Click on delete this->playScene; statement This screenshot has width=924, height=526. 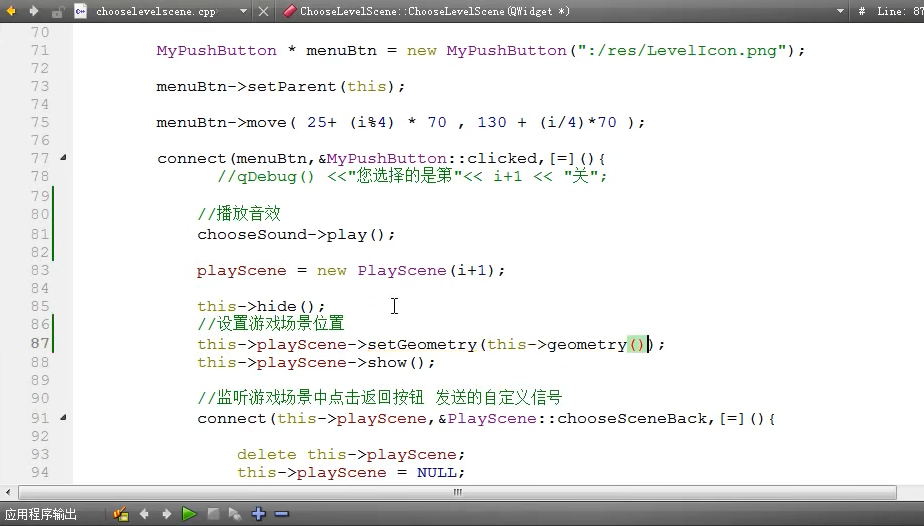(x=351, y=454)
